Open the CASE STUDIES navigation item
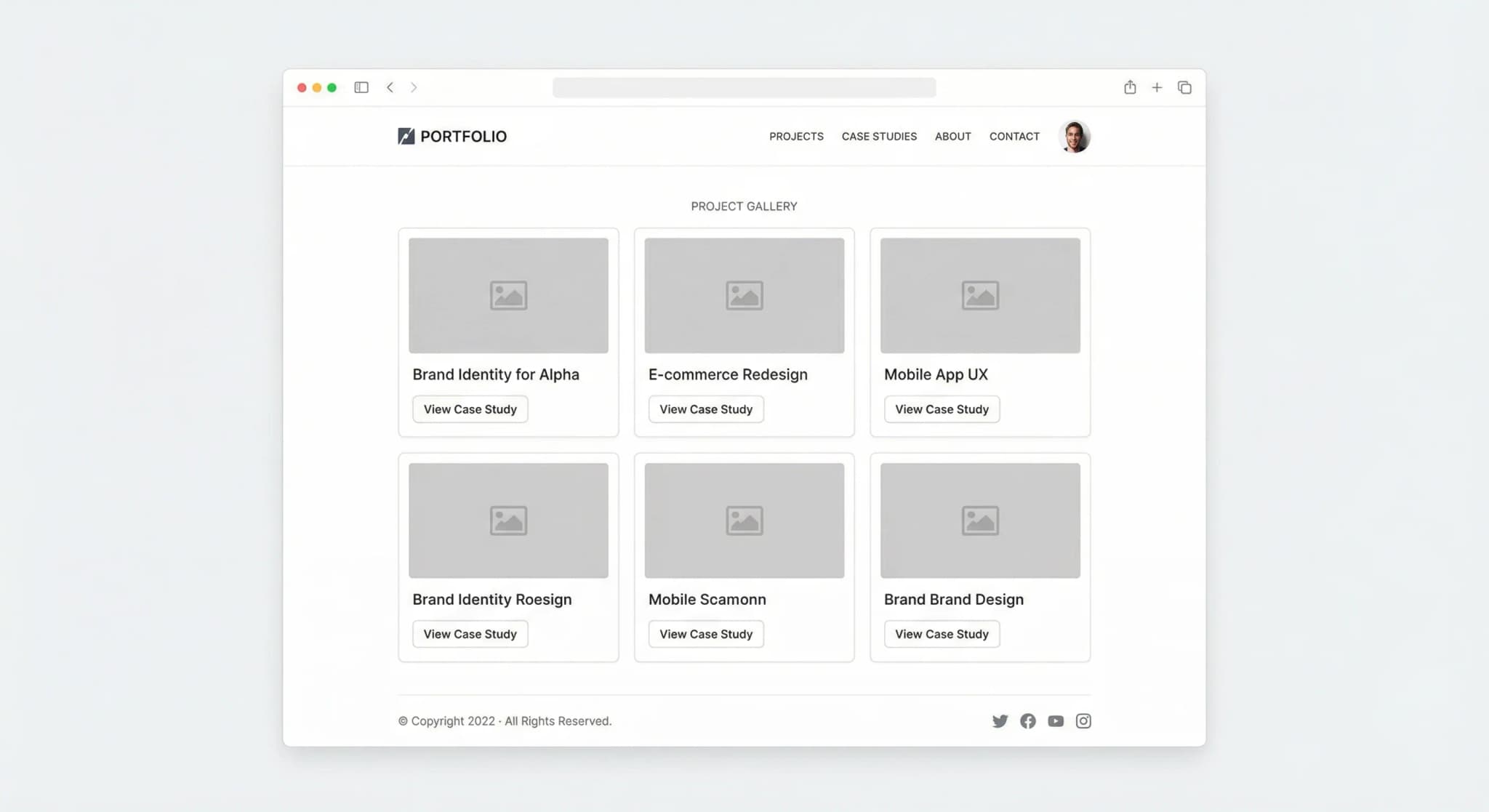1489x812 pixels. pos(879,136)
